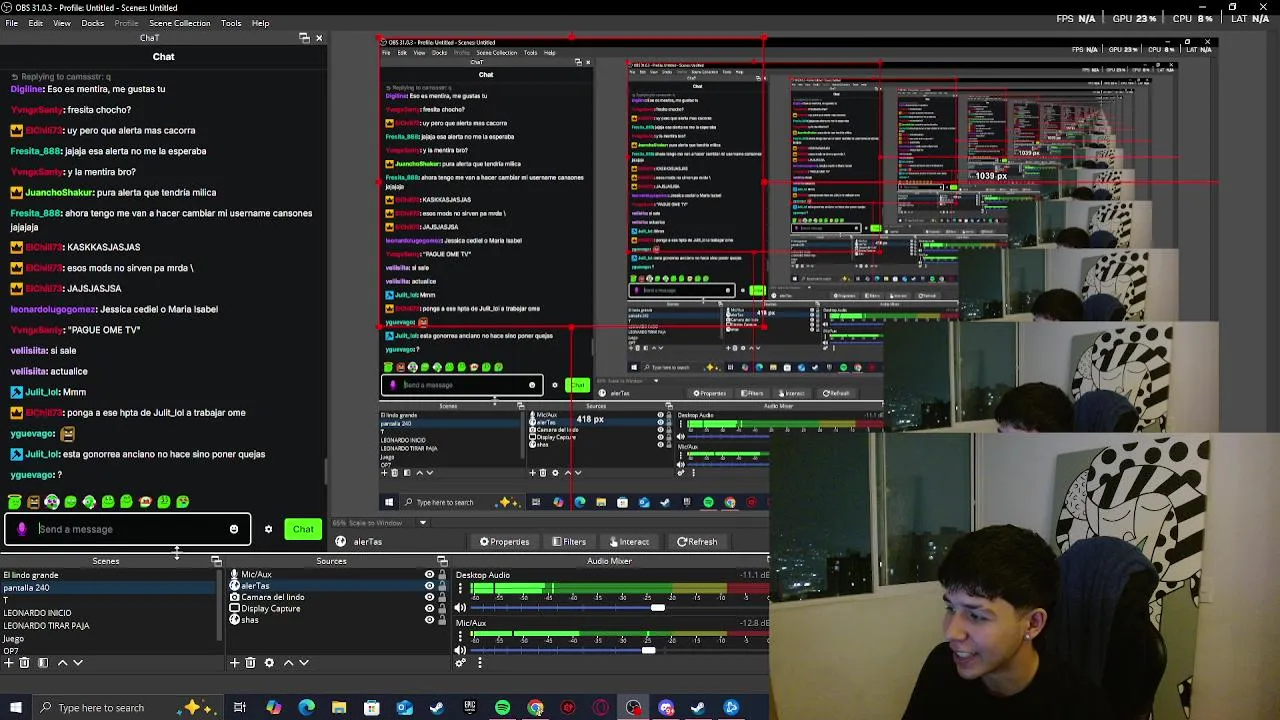Viewport: 1280px width, 720px height.
Task: Lock the Display Capture source
Action: point(442,608)
